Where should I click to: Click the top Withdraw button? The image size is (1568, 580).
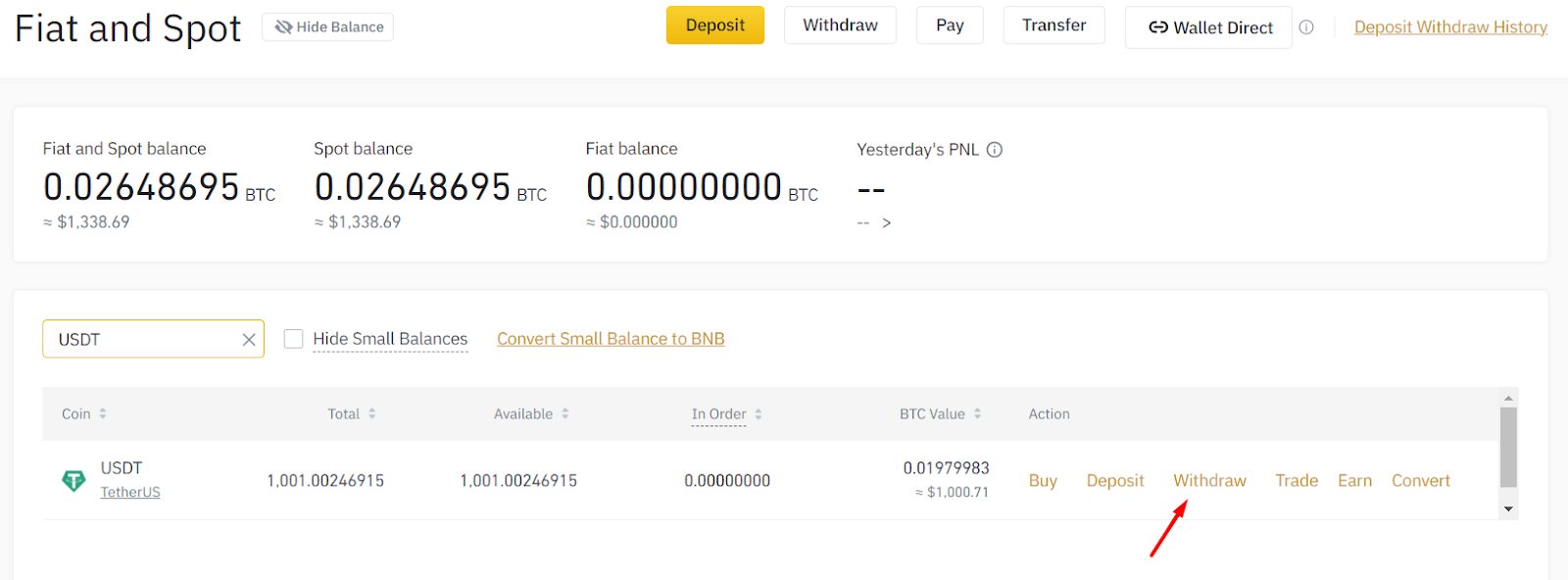840,25
